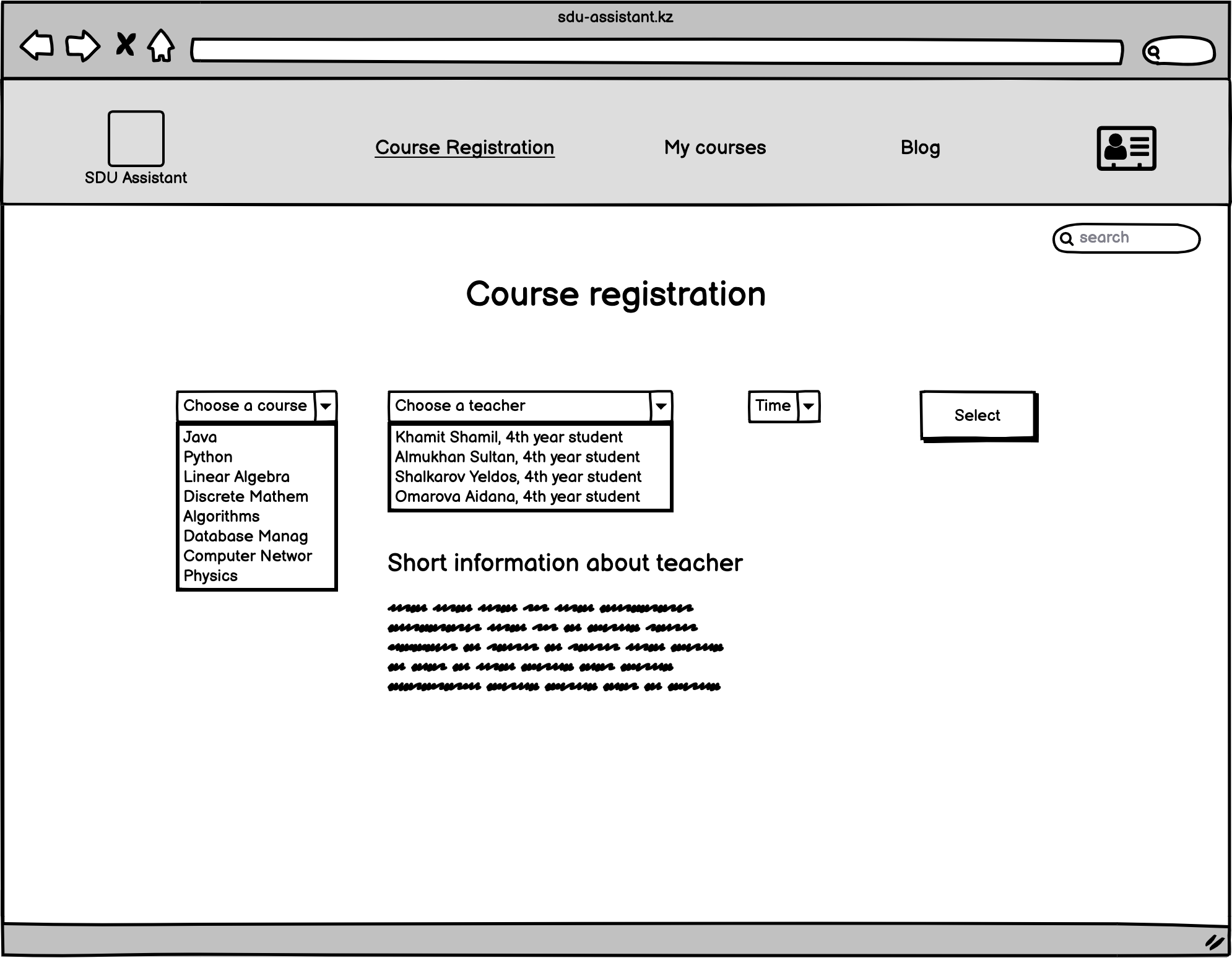The image size is (1232, 958).
Task: Click the browser back arrow
Action: coord(37,46)
